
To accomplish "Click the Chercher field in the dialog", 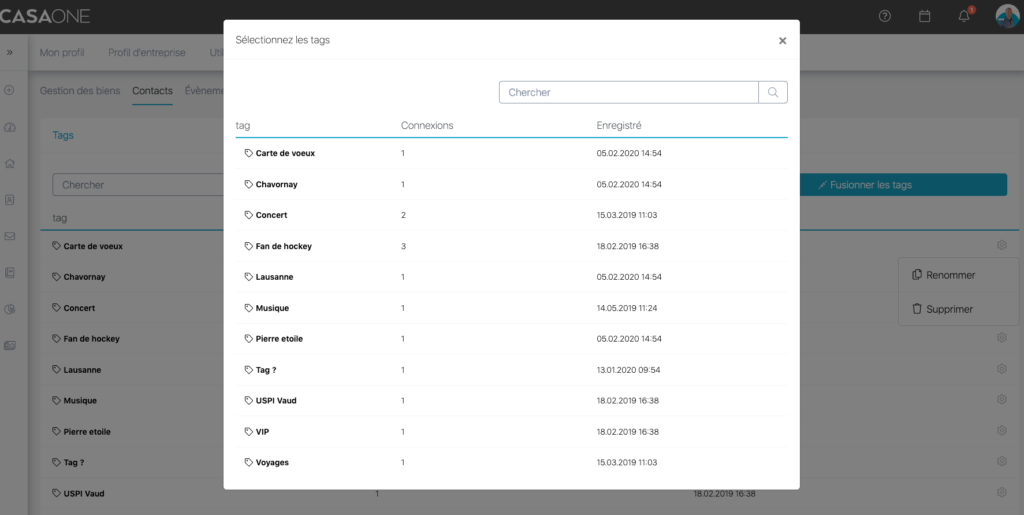I will [628, 92].
